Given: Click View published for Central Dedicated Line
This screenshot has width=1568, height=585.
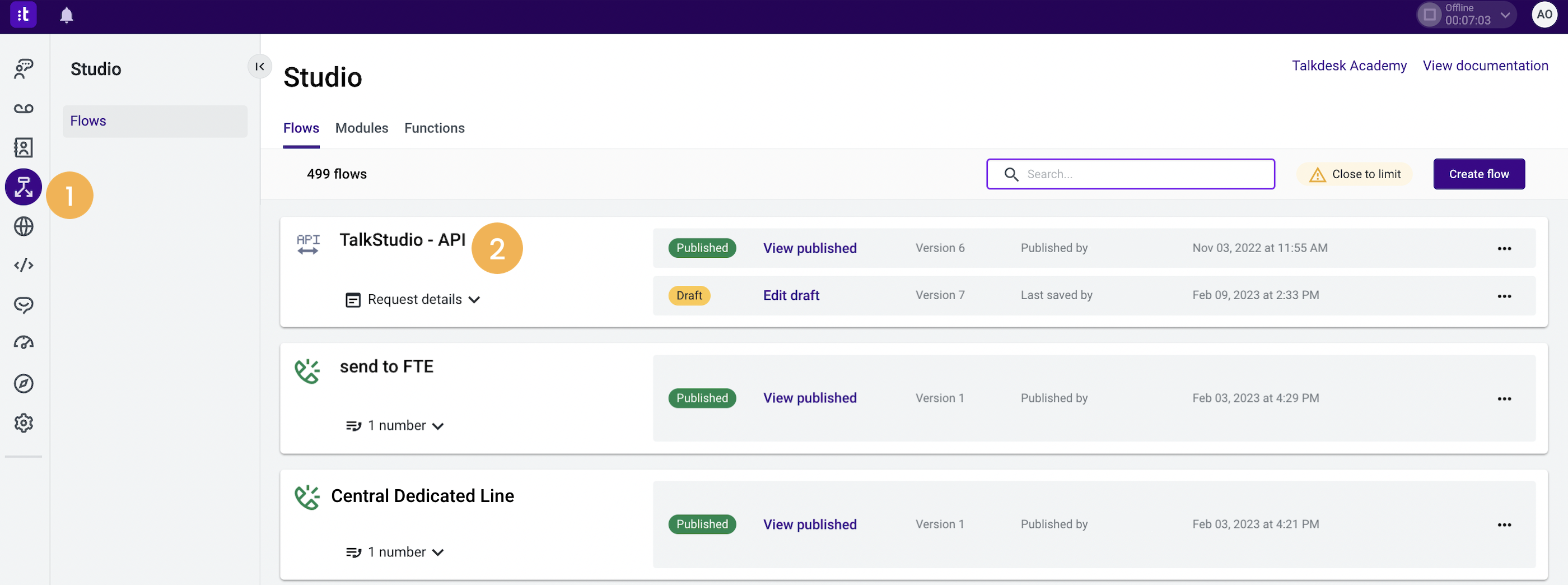Looking at the screenshot, I should coord(810,524).
